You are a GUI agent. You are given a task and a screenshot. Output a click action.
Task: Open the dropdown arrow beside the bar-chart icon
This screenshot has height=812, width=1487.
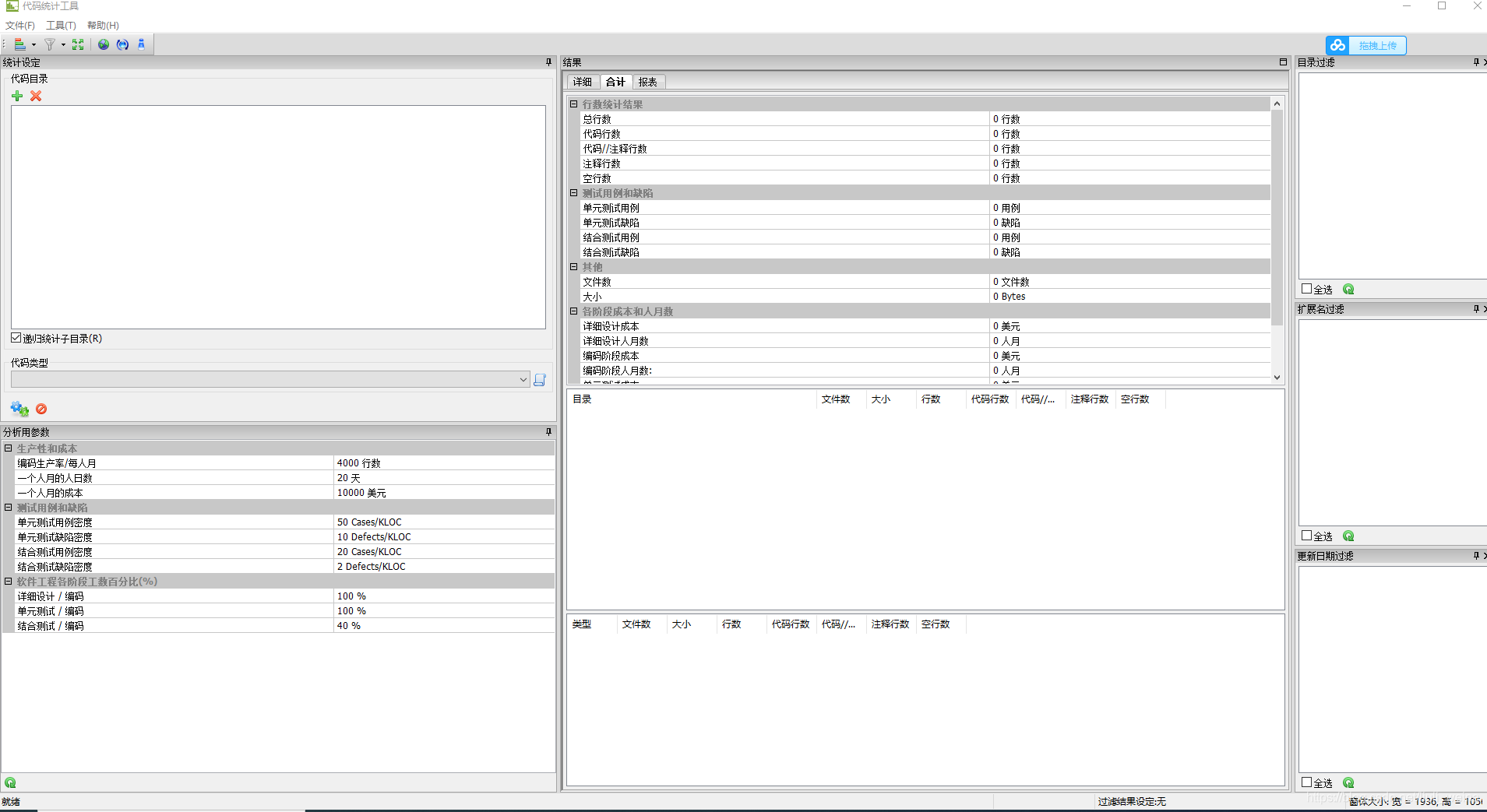click(x=33, y=45)
